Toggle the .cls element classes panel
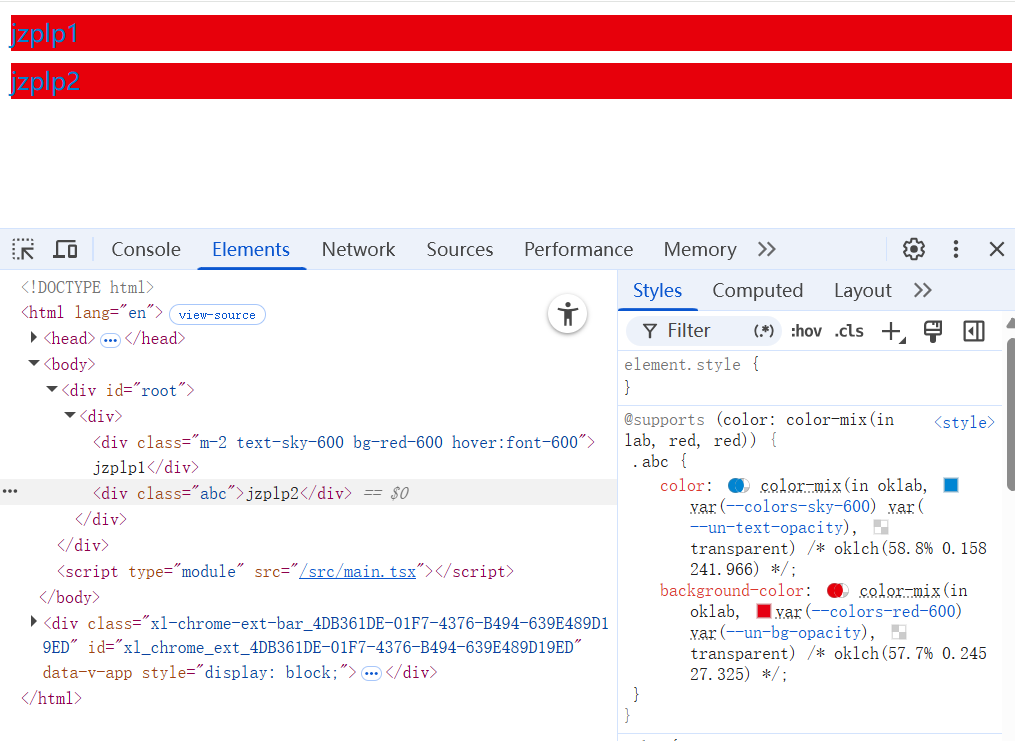Screen dimensions: 1015x741 pos(849,331)
